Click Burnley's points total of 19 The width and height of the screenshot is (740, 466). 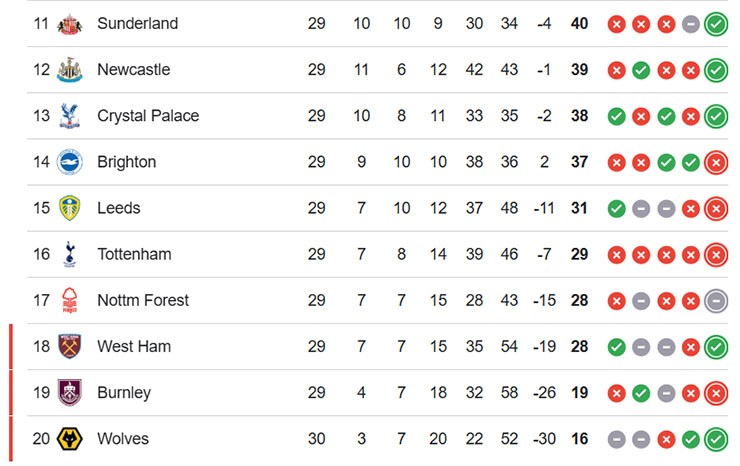(x=579, y=392)
